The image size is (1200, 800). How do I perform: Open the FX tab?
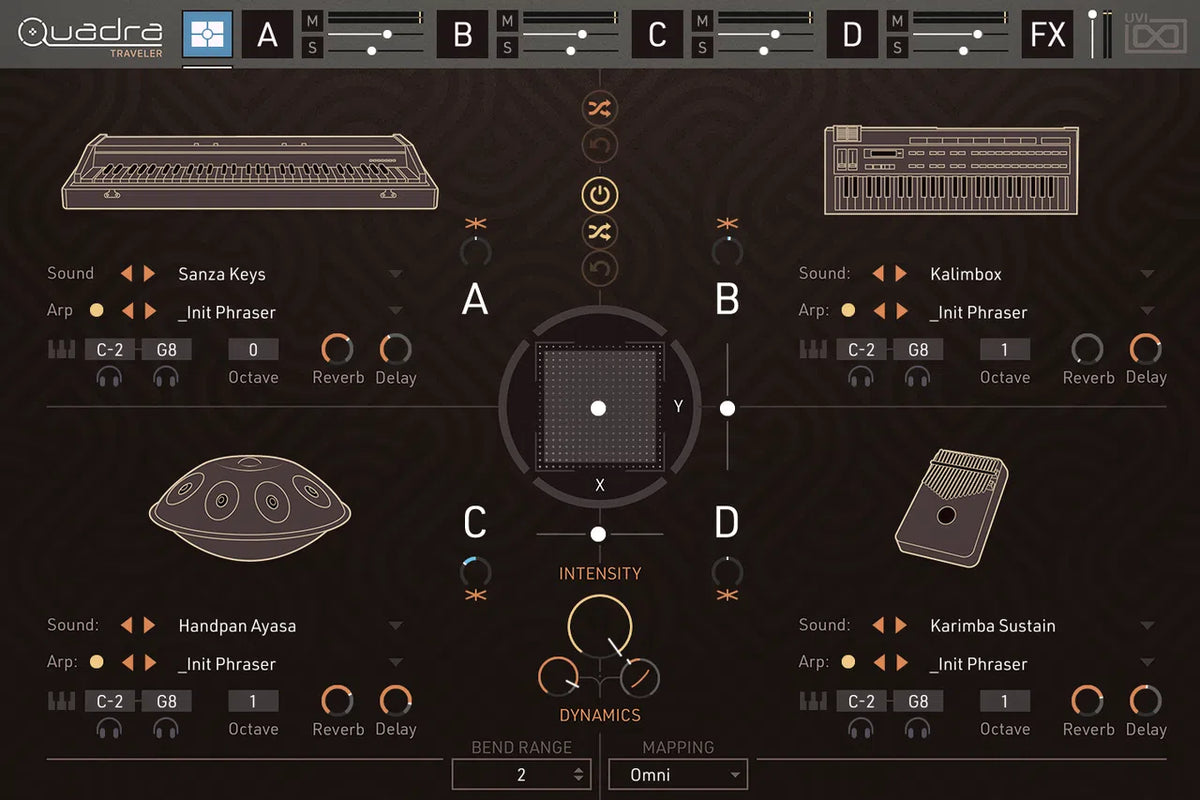pos(1047,35)
